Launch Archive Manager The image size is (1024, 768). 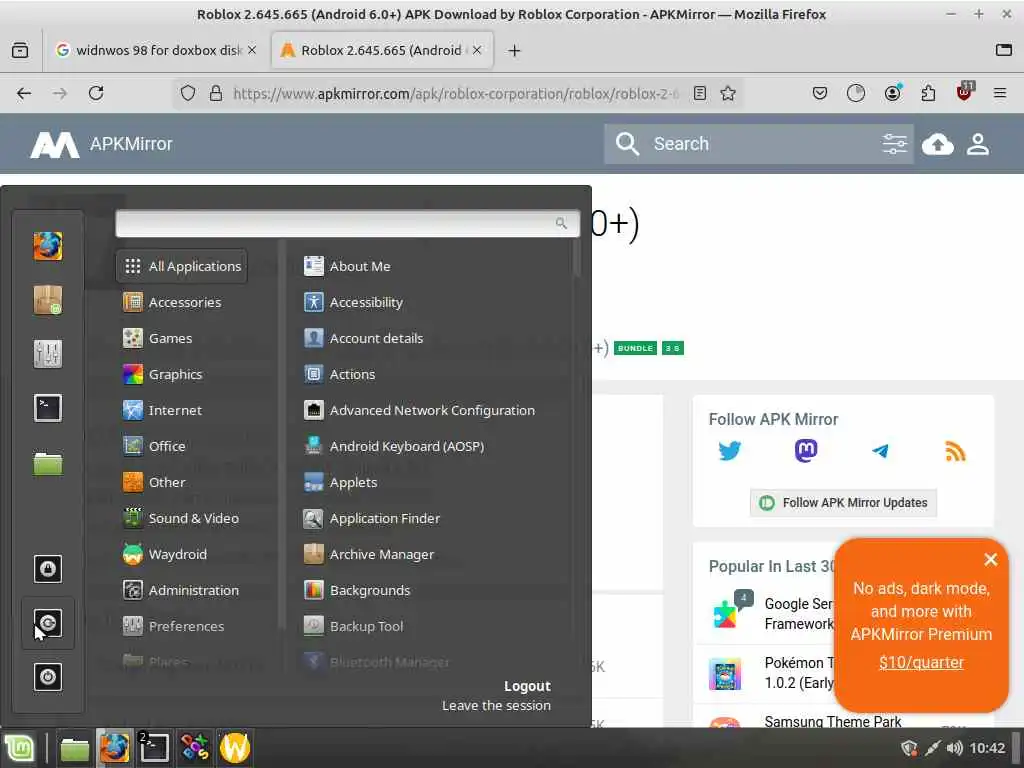coord(434,554)
